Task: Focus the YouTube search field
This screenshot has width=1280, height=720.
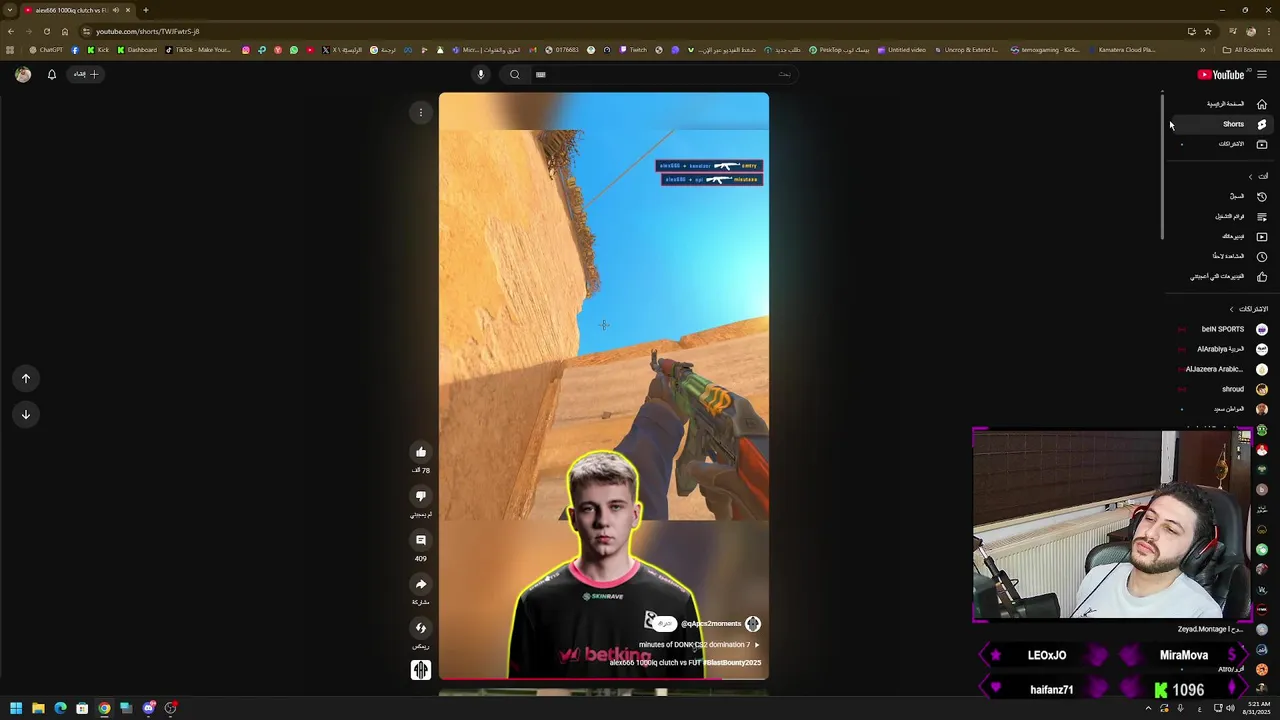Action: (x=665, y=74)
